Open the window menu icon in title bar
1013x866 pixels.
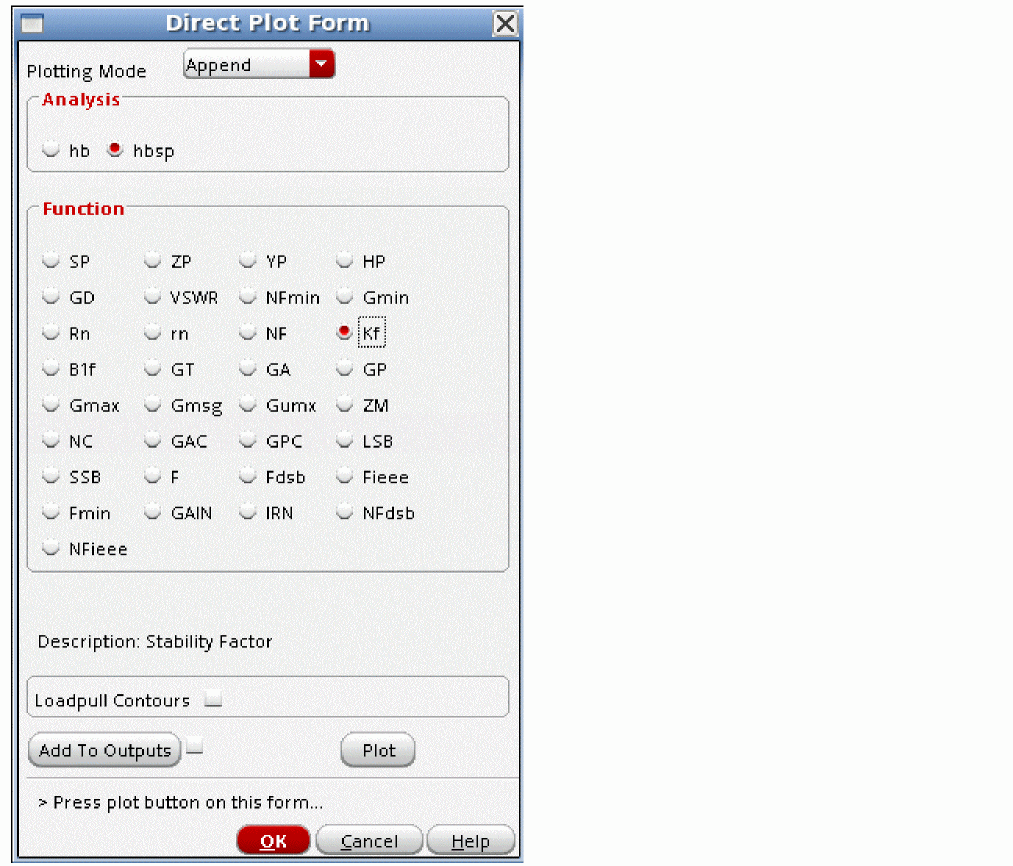click(x=32, y=24)
